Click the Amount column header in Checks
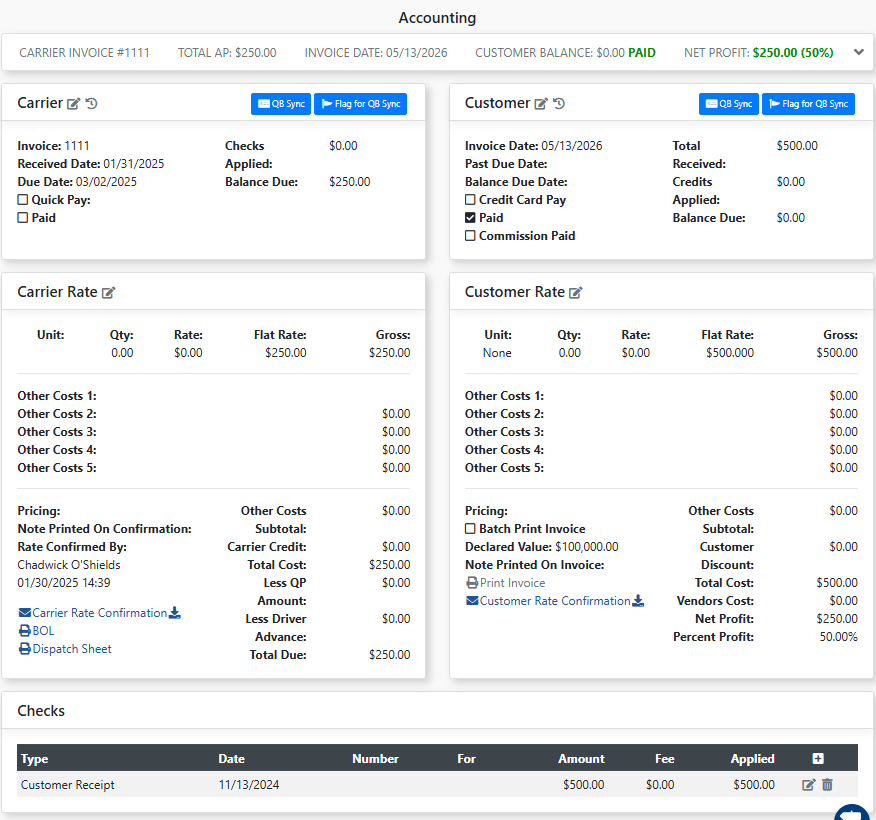The width and height of the screenshot is (876, 820). [581, 759]
